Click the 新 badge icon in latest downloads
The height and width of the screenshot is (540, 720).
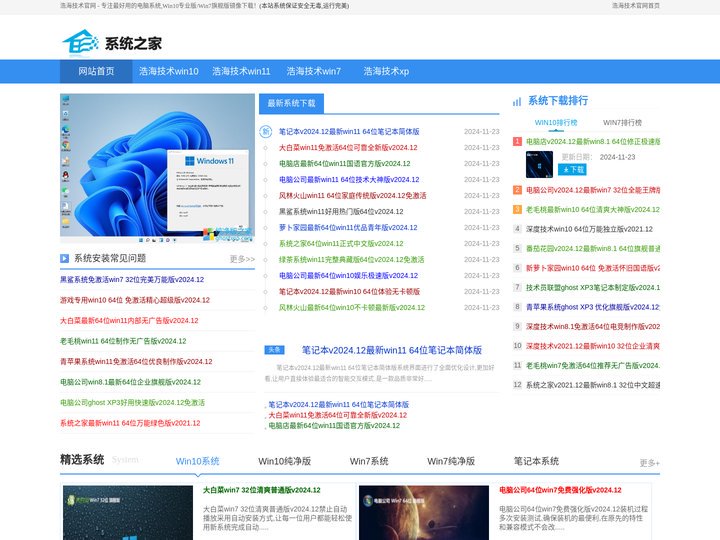tap(265, 132)
